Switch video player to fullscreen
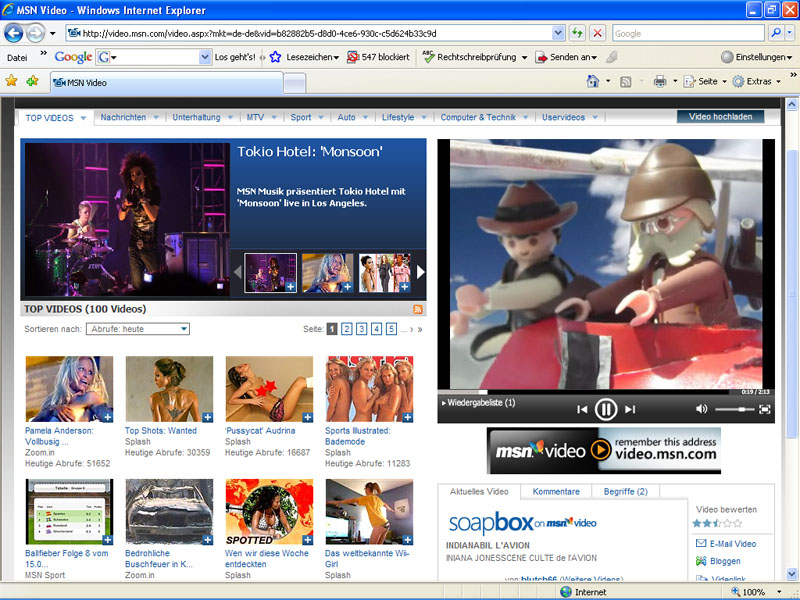800x600 pixels. (765, 409)
